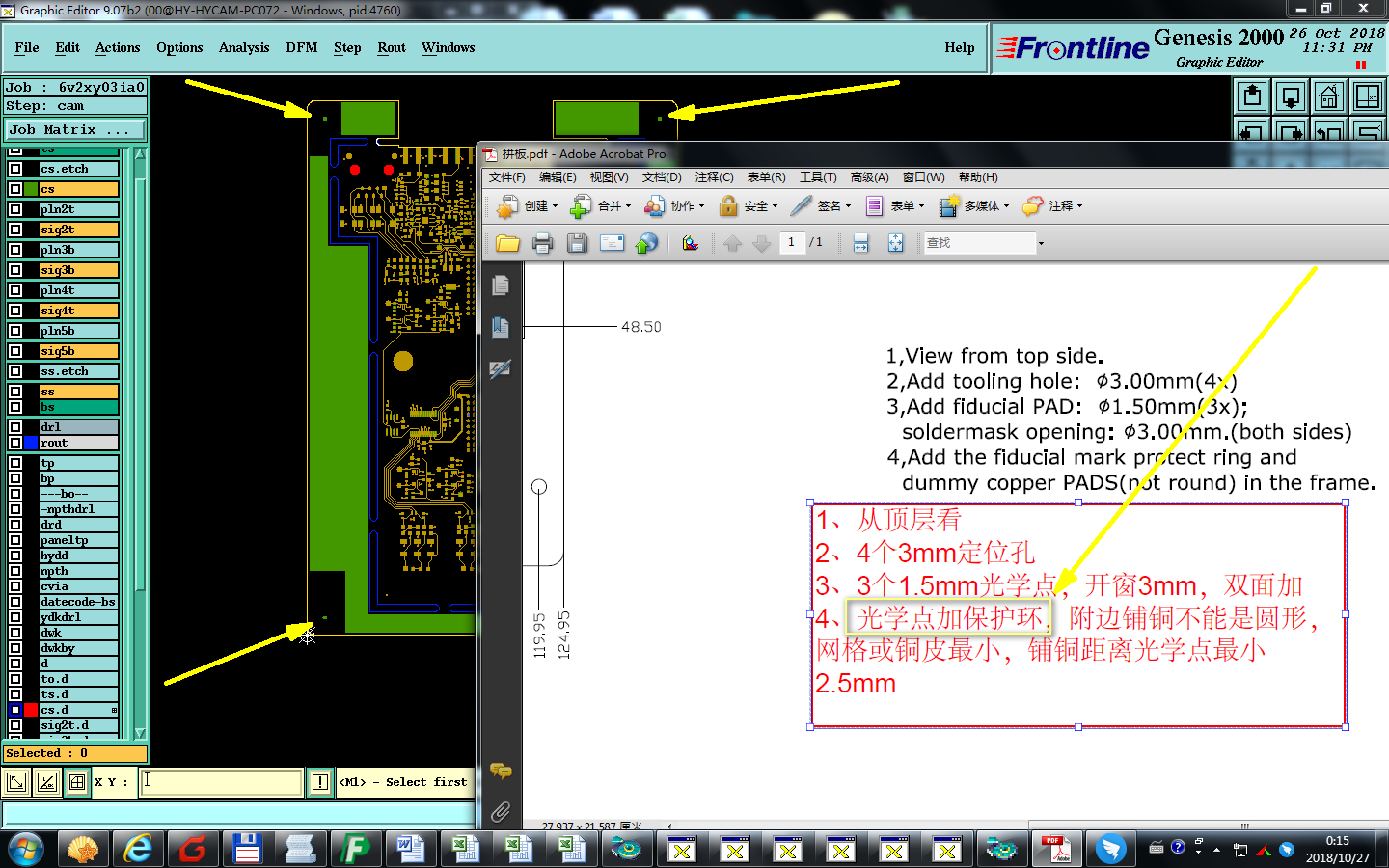The image size is (1389, 868).
Task: Toggle the drl layer checkbox
Action: (x=15, y=427)
